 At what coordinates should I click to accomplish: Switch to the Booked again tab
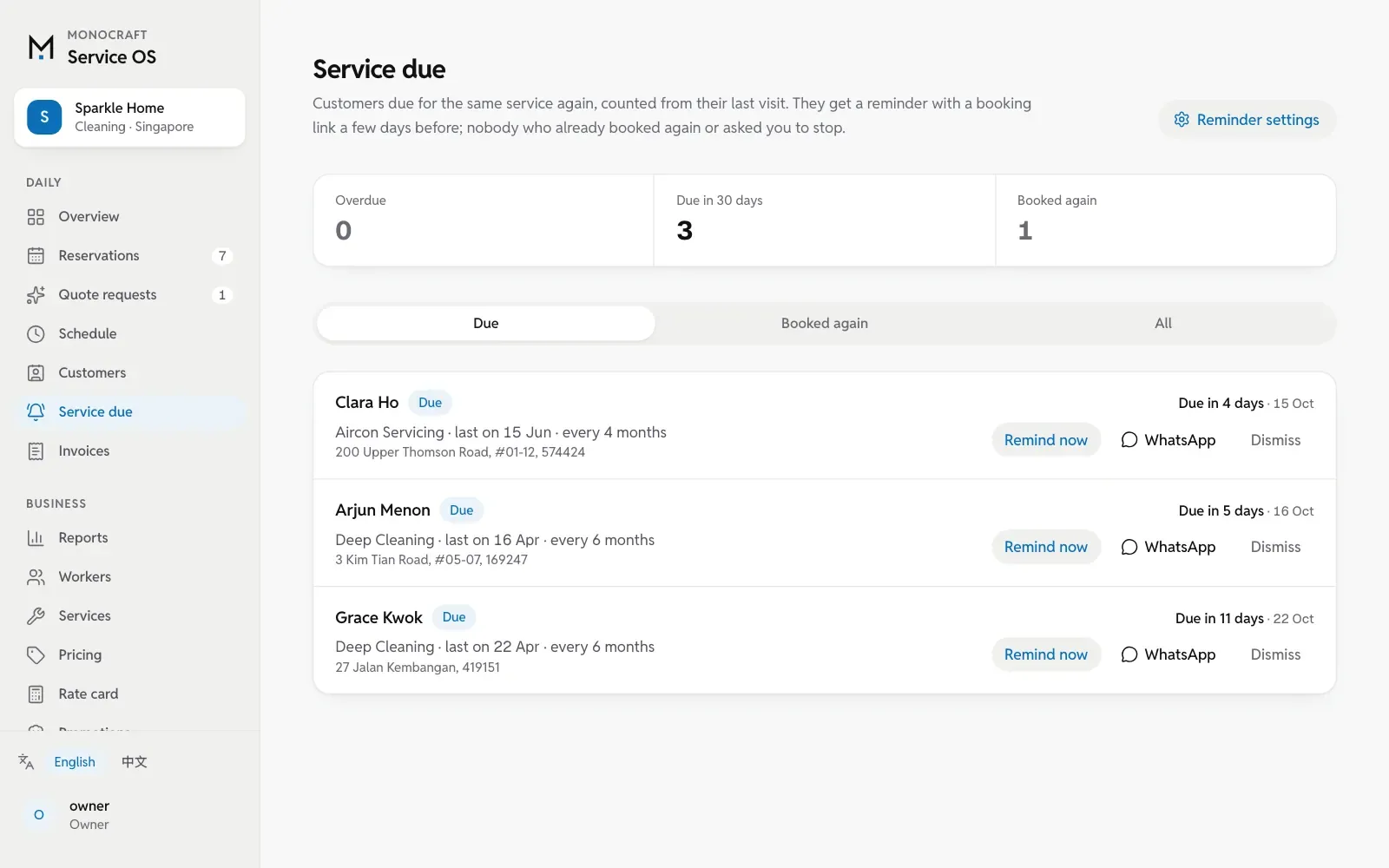[x=825, y=323]
